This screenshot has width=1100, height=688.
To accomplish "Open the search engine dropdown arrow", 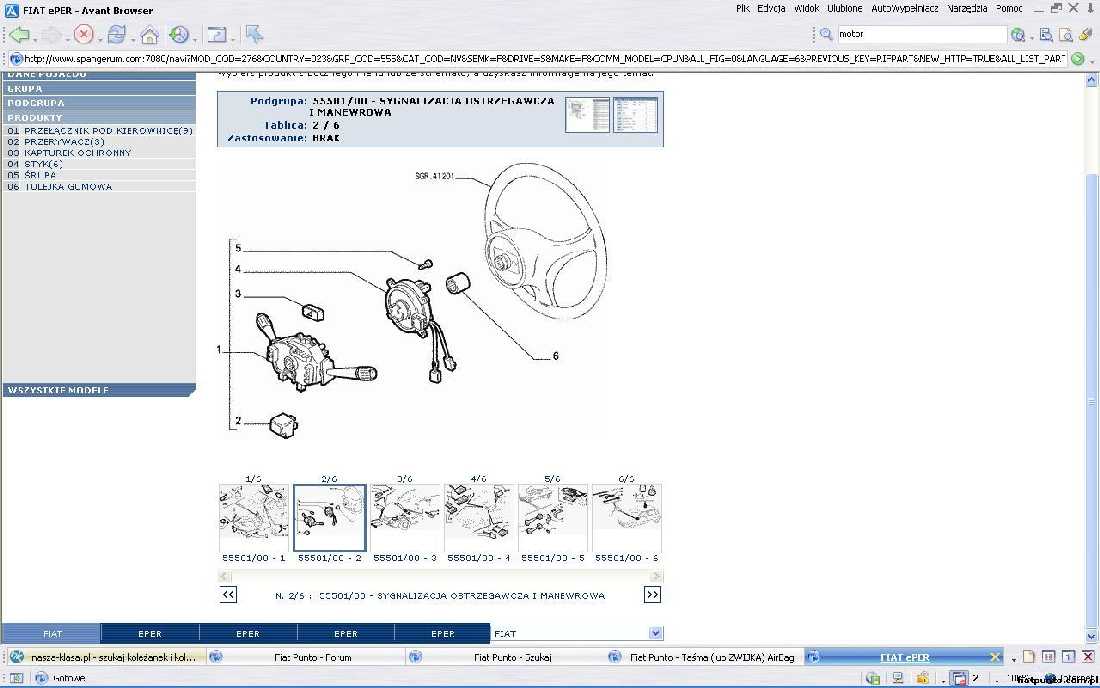I will (x=1031, y=37).
